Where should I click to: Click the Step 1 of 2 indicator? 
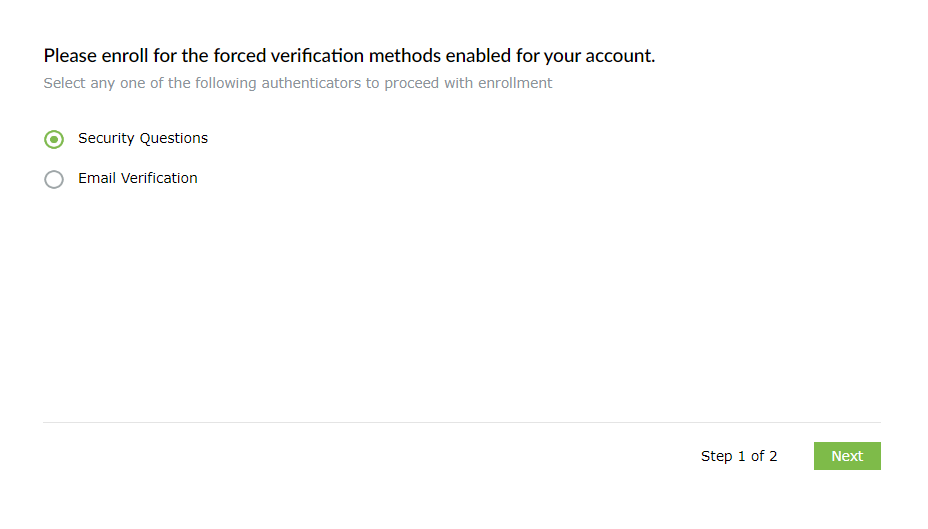[x=739, y=456]
